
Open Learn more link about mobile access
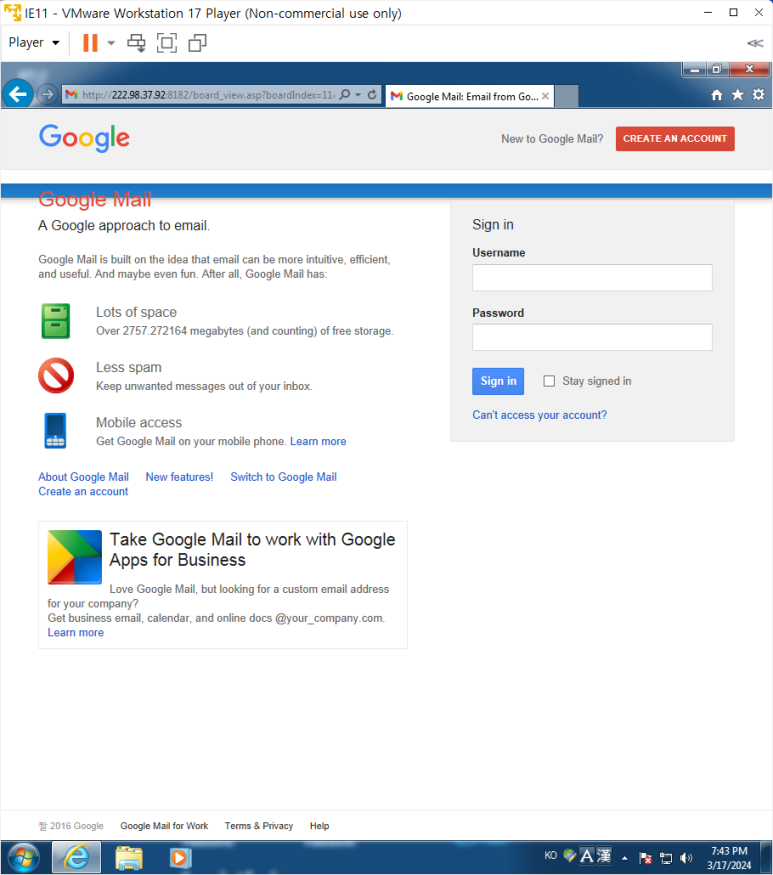click(318, 441)
